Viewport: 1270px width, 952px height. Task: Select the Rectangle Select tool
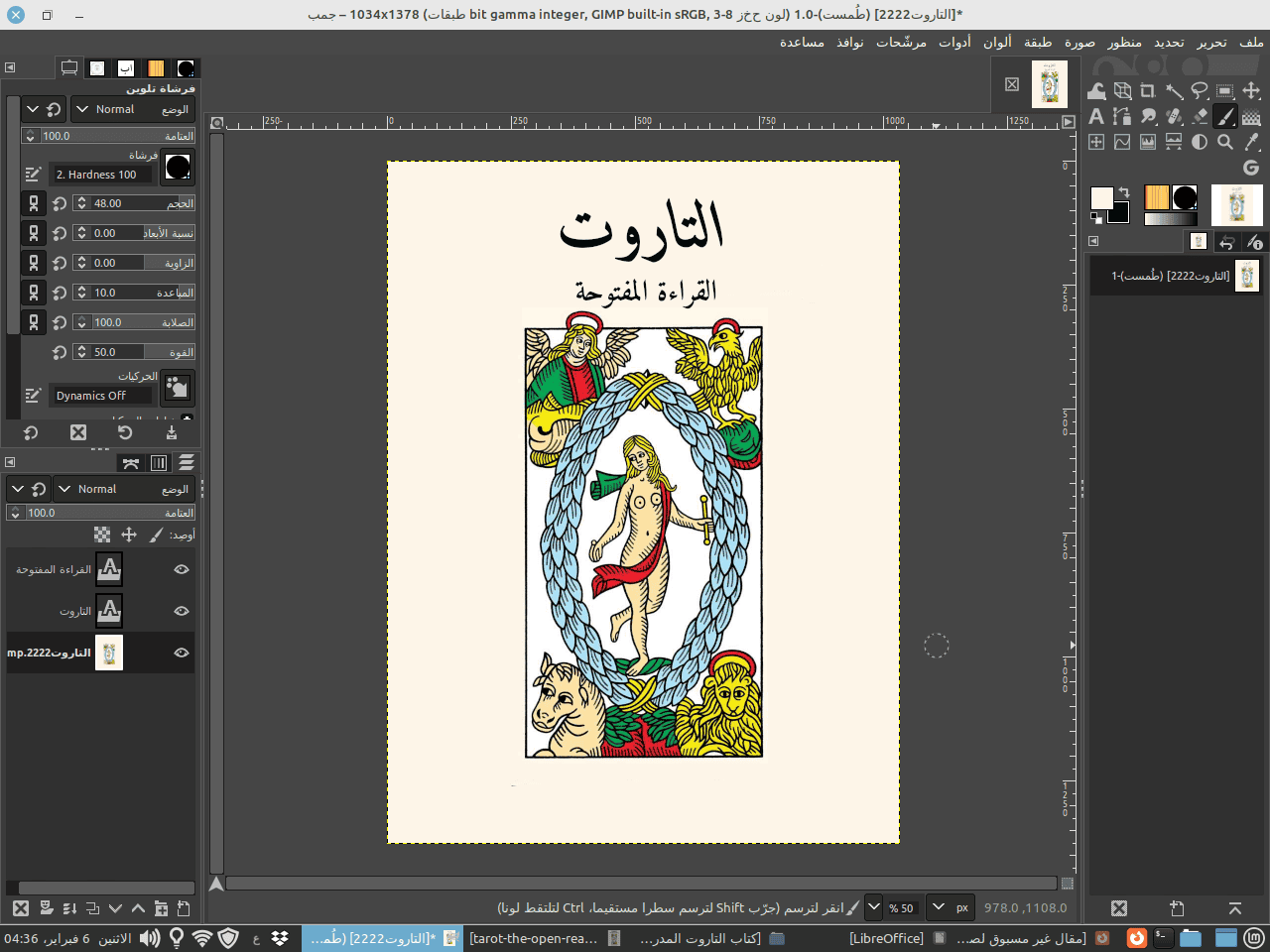pyautogui.click(x=1225, y=90)
